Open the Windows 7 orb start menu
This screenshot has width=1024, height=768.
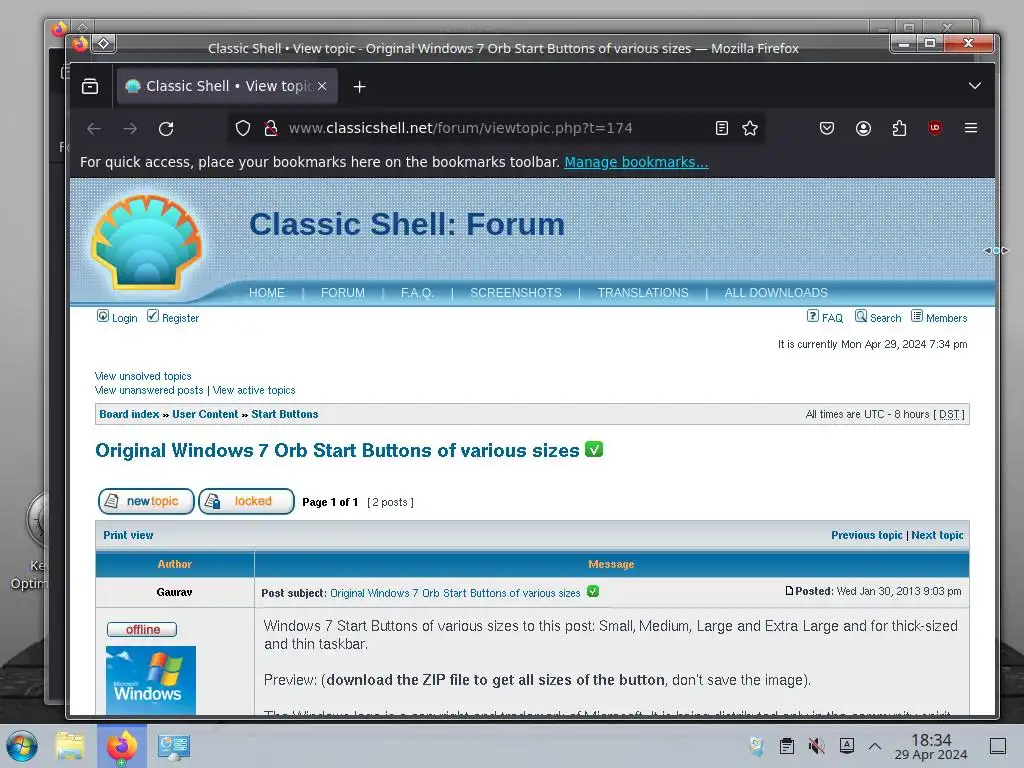22,746
